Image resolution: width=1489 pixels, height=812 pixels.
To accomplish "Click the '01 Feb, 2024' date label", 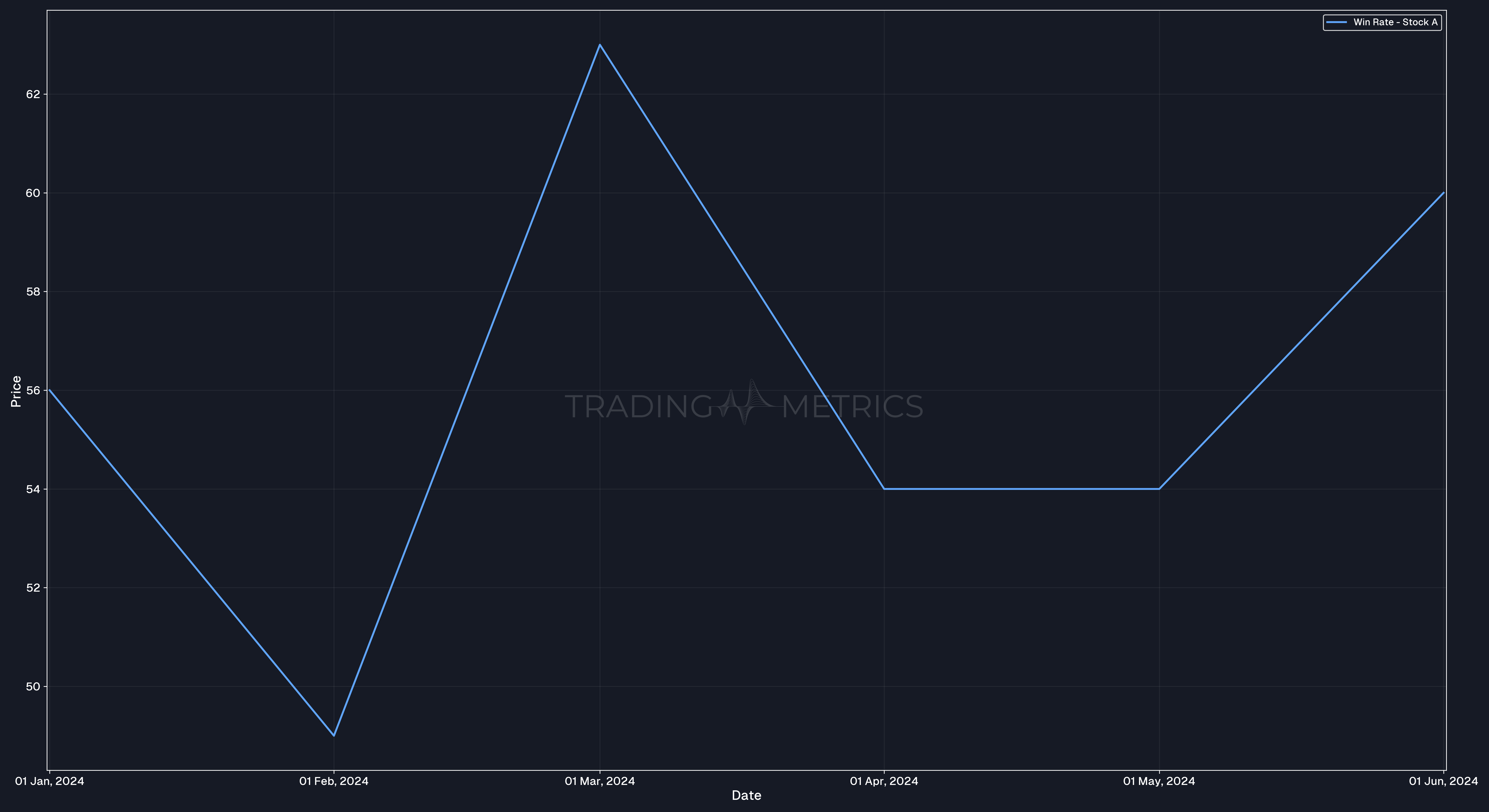I will [x=333, y=781].
